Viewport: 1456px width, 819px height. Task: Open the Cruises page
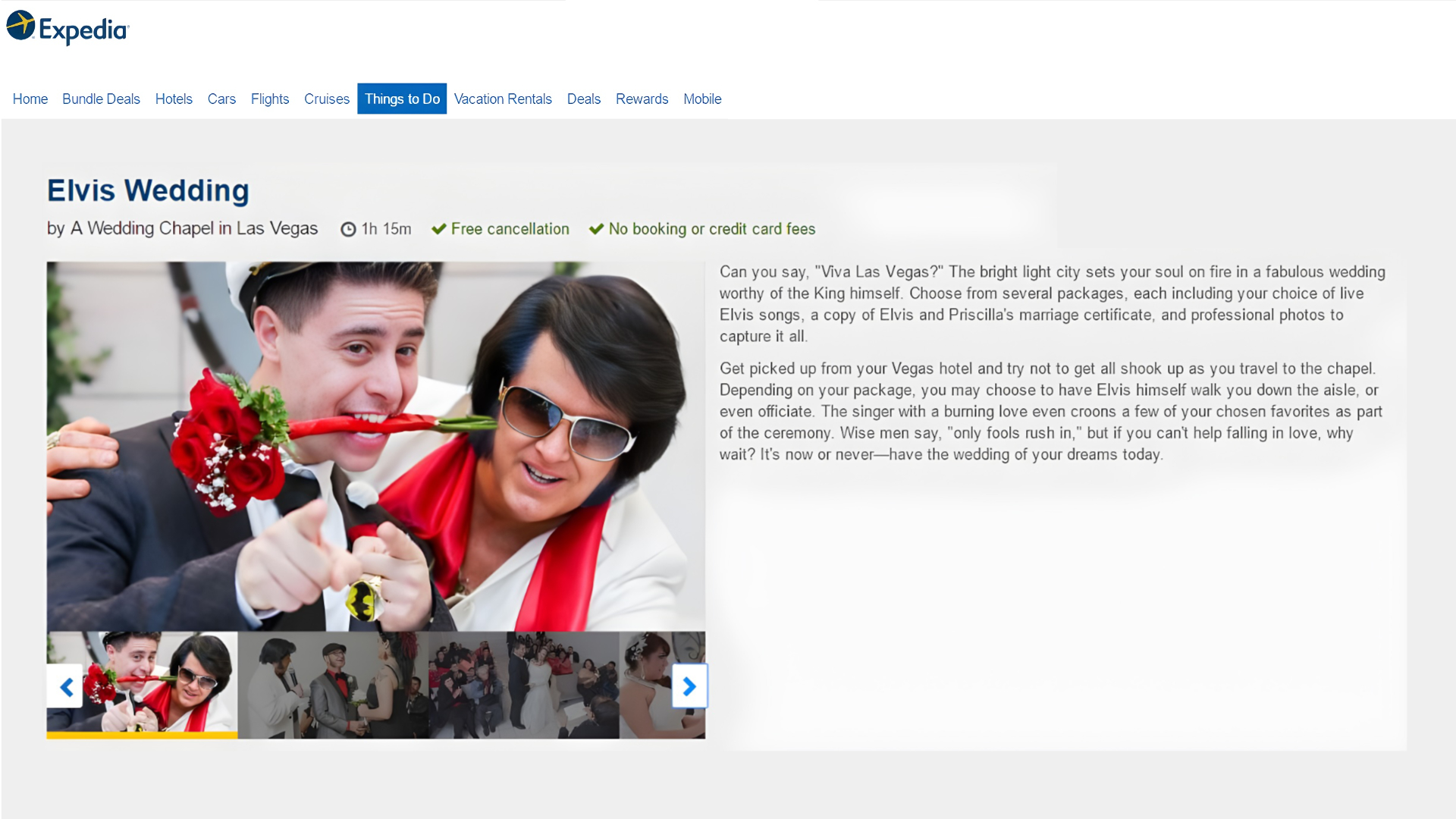point(326,99)
